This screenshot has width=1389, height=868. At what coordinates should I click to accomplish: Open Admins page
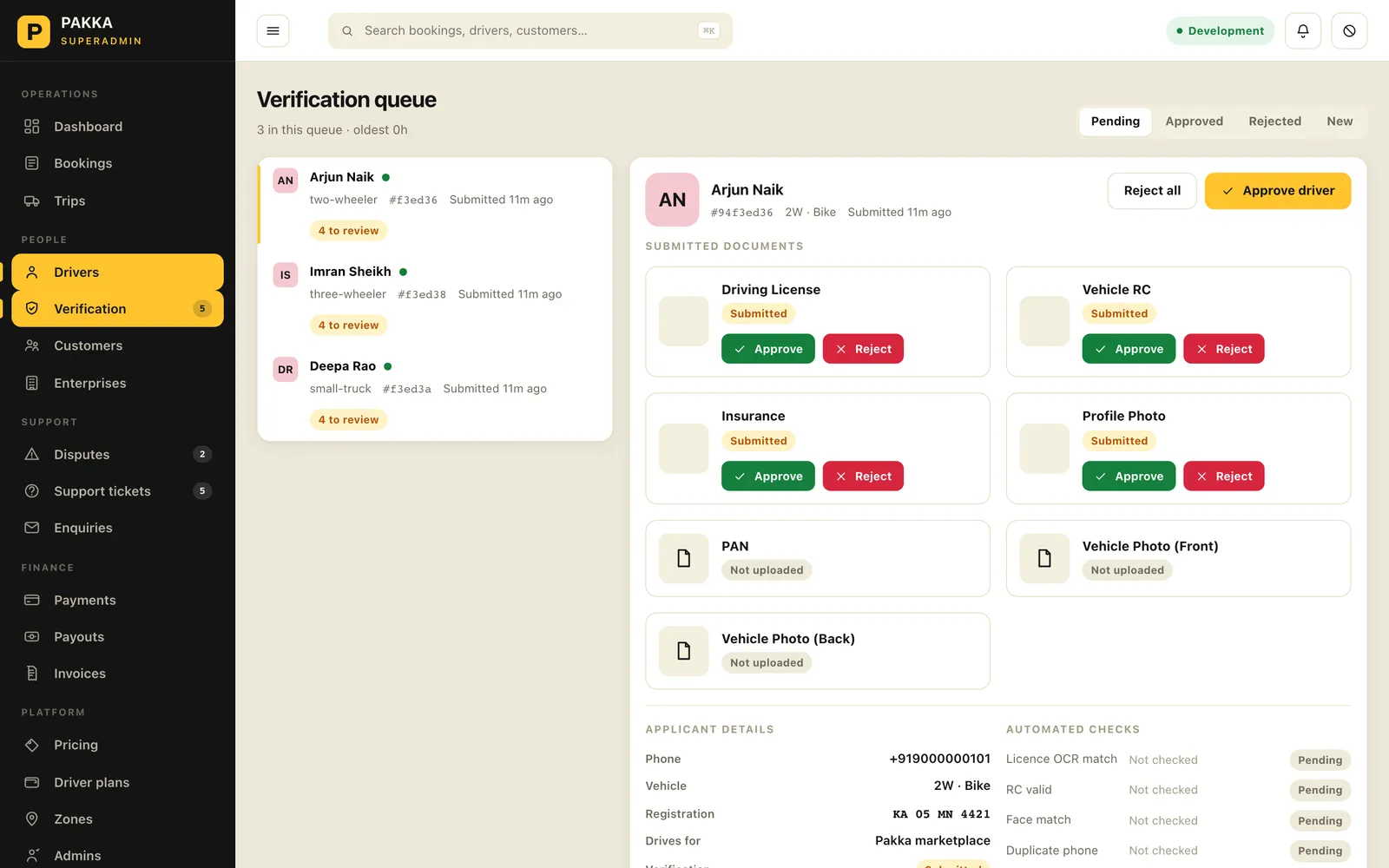[117, 855]
